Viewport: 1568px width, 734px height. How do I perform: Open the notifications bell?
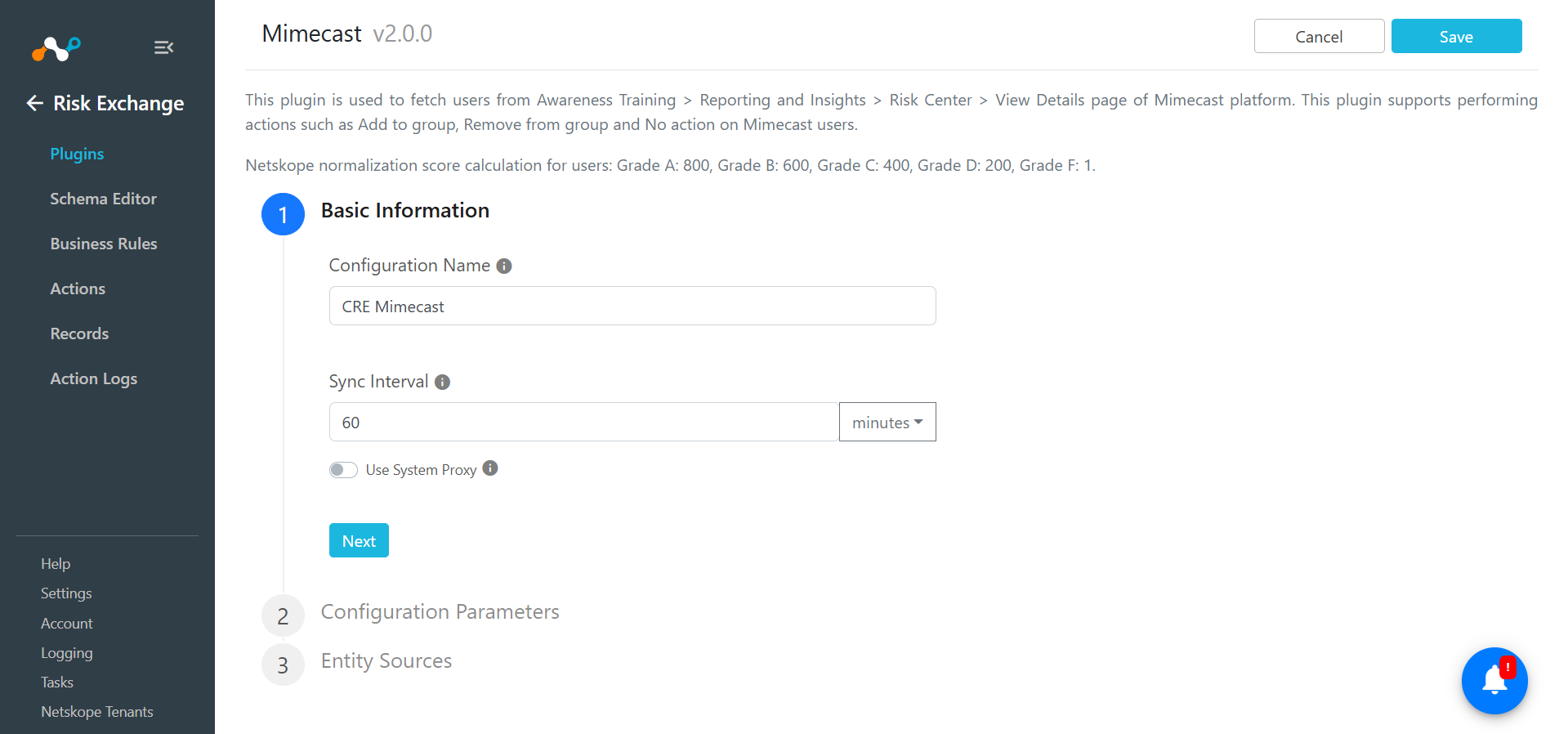pos(1494,680)
